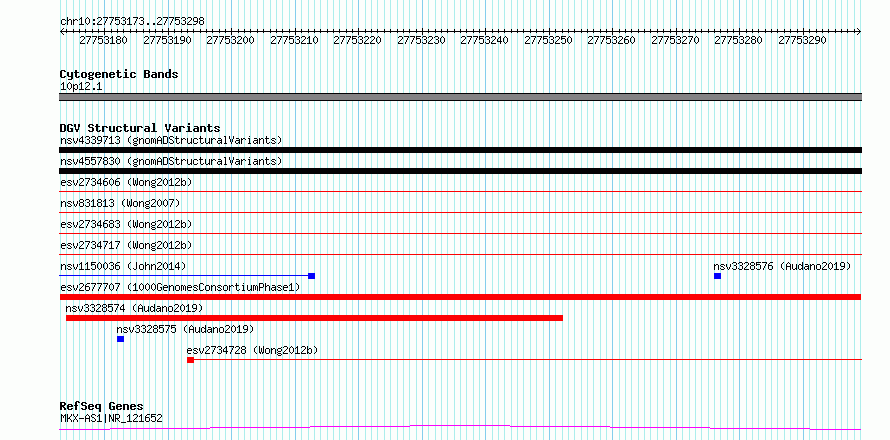This screenshot has width=890, height=440.
Task: Click ruler position 27753270
Action: (675, 40)
